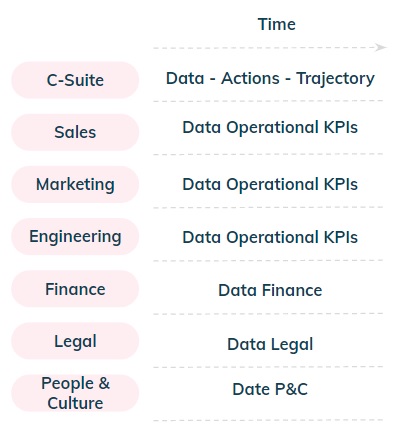This screenshot has width=400, height=428.
Task: Select the Sales department pill
Action: pyautogui.click(x=75, y=132)
